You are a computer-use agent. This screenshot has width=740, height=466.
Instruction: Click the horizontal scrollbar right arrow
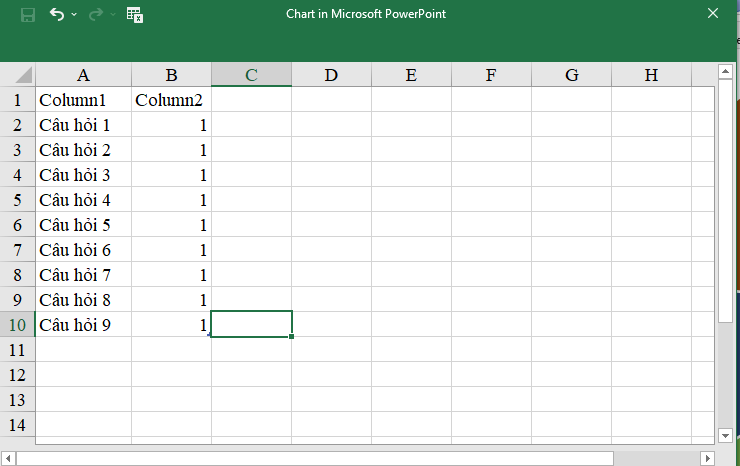[x=707, y=458]
